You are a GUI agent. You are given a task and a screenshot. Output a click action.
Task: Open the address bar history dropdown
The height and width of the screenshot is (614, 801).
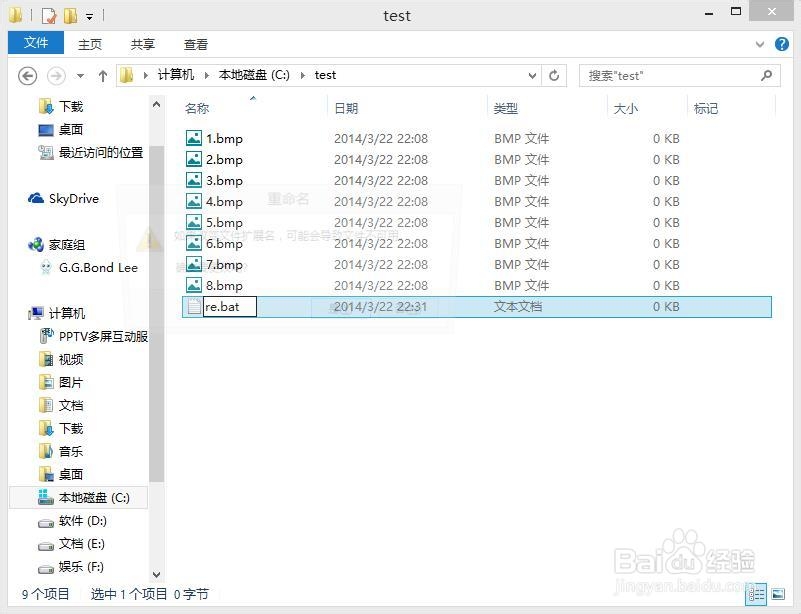pyautogui.click(x=532, y=75)
